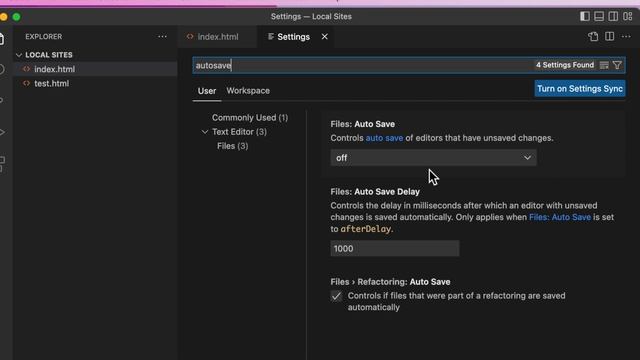Toggle primary side bar layout icon

584,16
